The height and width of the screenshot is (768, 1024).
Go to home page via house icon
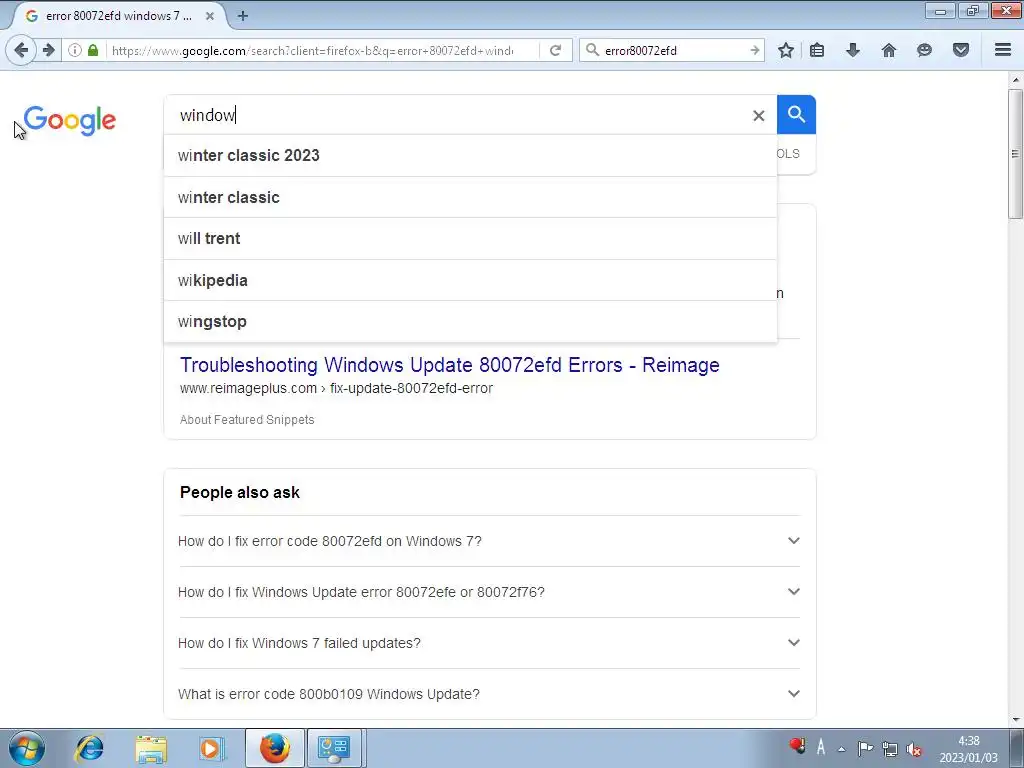[x=889, y=50]
